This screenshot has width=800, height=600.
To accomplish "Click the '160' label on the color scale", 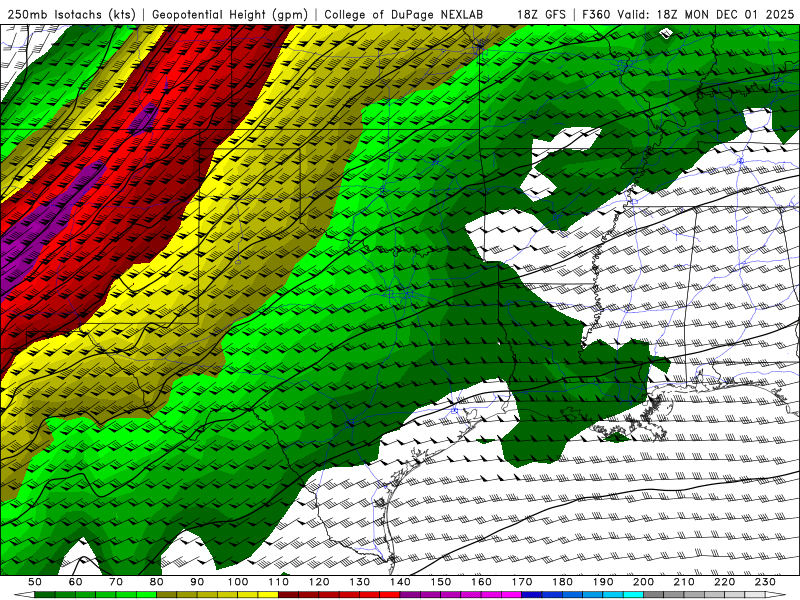I will point(481,582).
